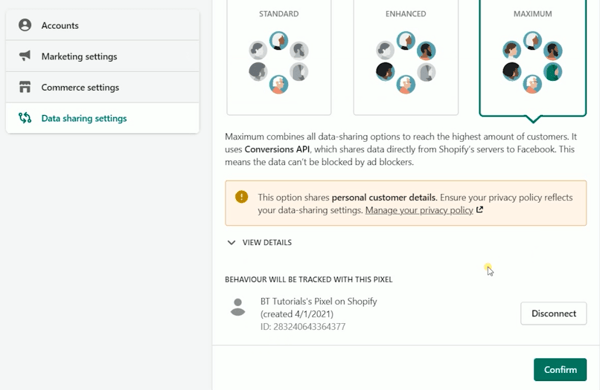Click the Commerce settings storefront icon
Screen dimensions: 600x390
(x=25, y=87)
